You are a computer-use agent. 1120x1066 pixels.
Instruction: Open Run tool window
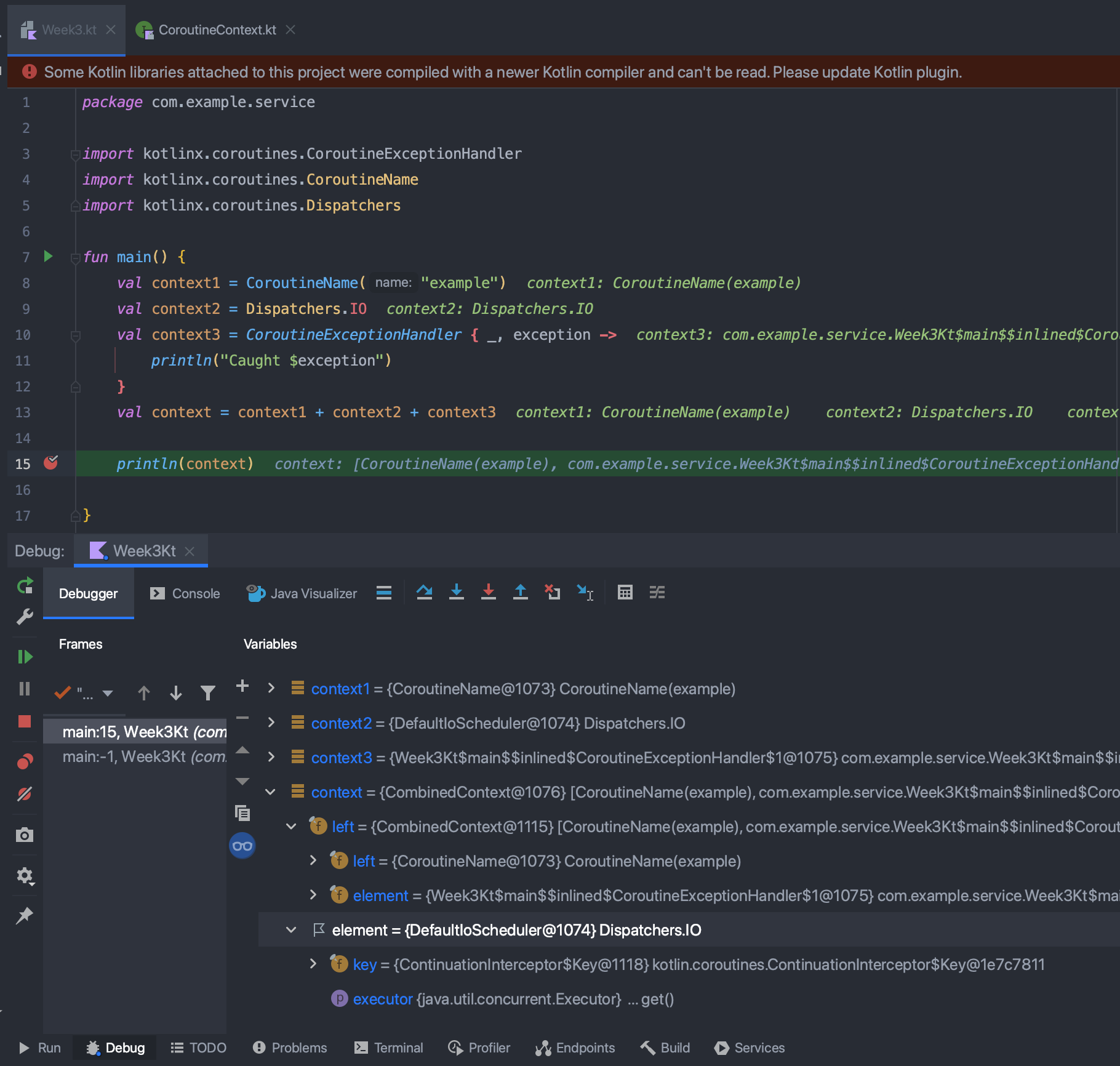tap(39, 1048)
